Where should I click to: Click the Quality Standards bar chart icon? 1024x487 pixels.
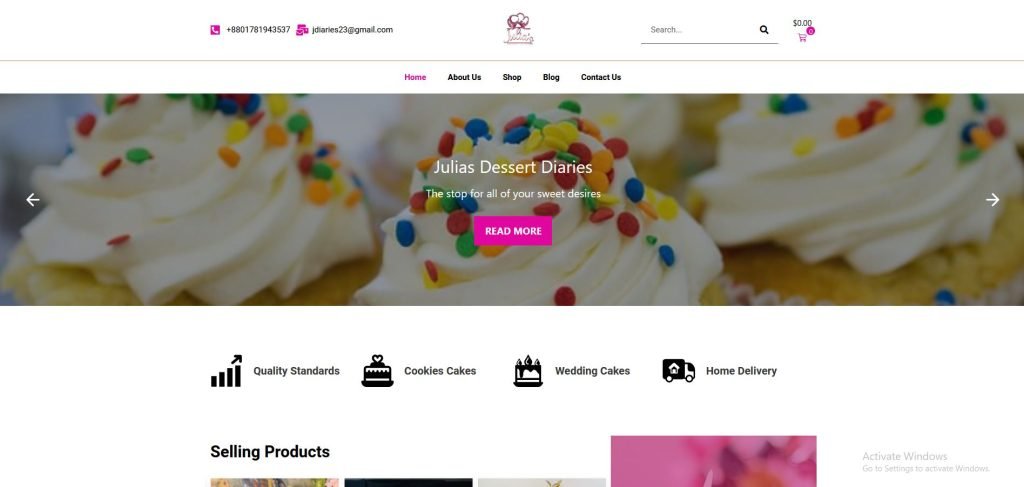[227, 371]
